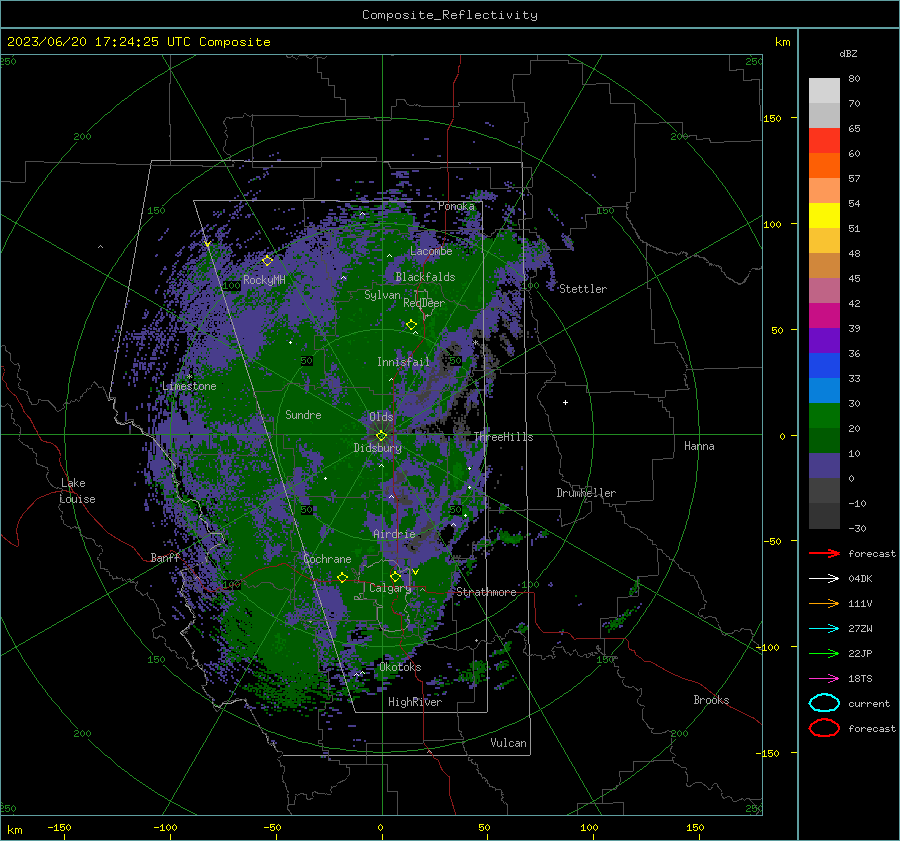900x841 pixels.
Task: Click the yellow diamond marker above RockyMH
Action: [x=267, y=261]
